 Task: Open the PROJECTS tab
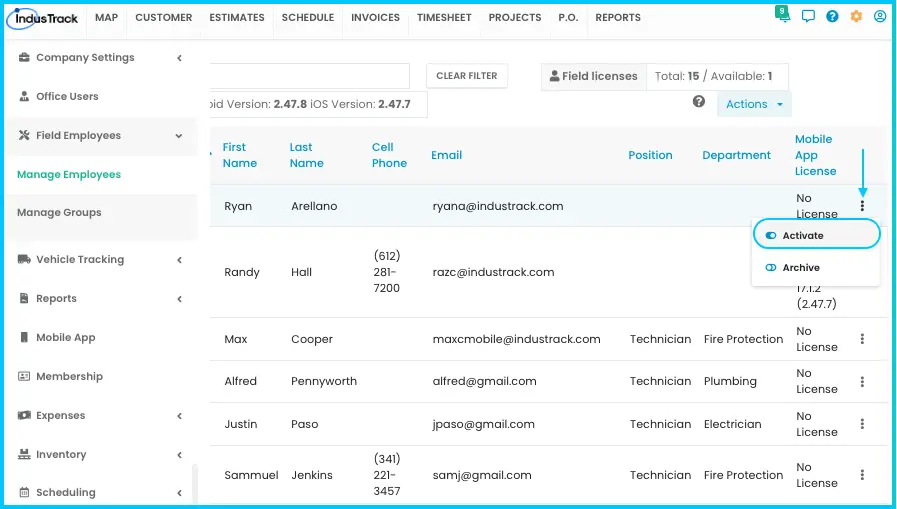515,18
